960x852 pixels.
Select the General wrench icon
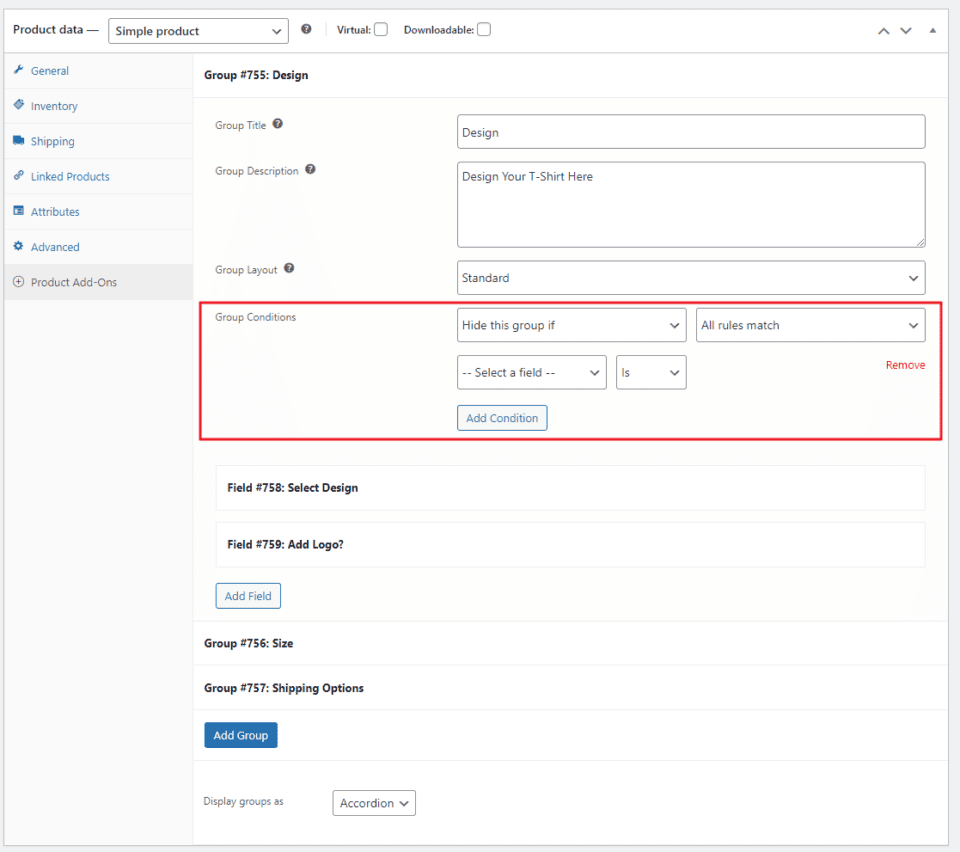tap(19, 70)
